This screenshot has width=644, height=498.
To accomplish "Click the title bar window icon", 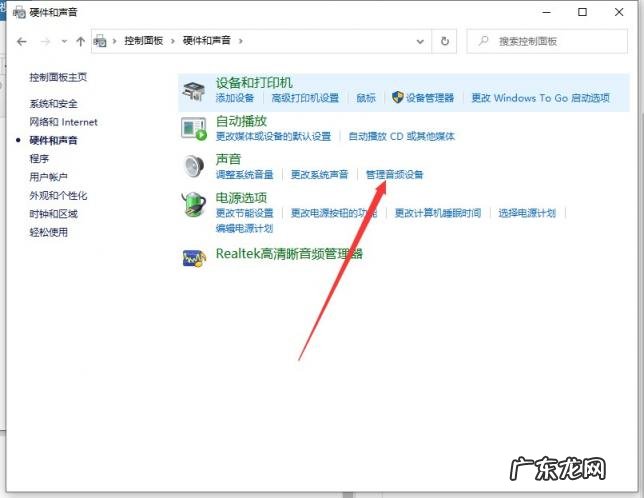I will click(19, 12).
